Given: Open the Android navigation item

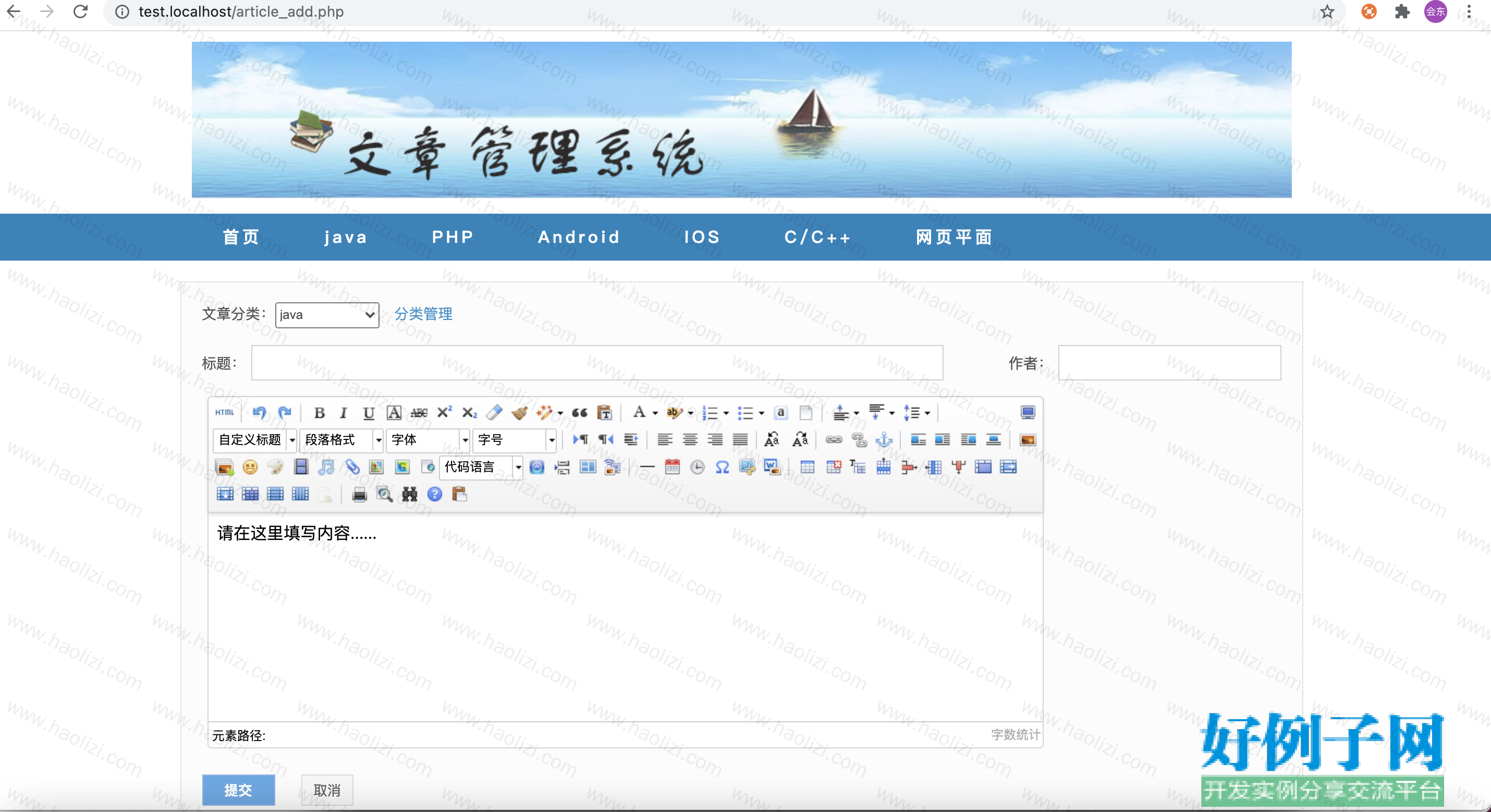Looking at the screenshot, I should pyautogui.click(x=579, y=237).
